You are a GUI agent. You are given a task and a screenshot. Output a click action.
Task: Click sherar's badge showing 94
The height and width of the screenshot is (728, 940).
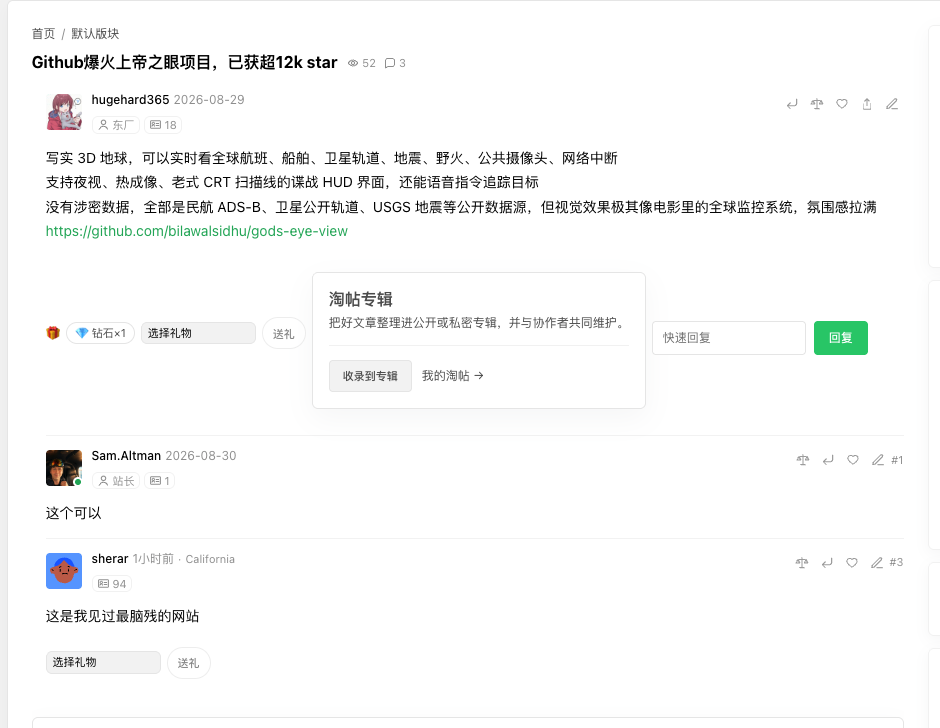(x=112, y=584)
